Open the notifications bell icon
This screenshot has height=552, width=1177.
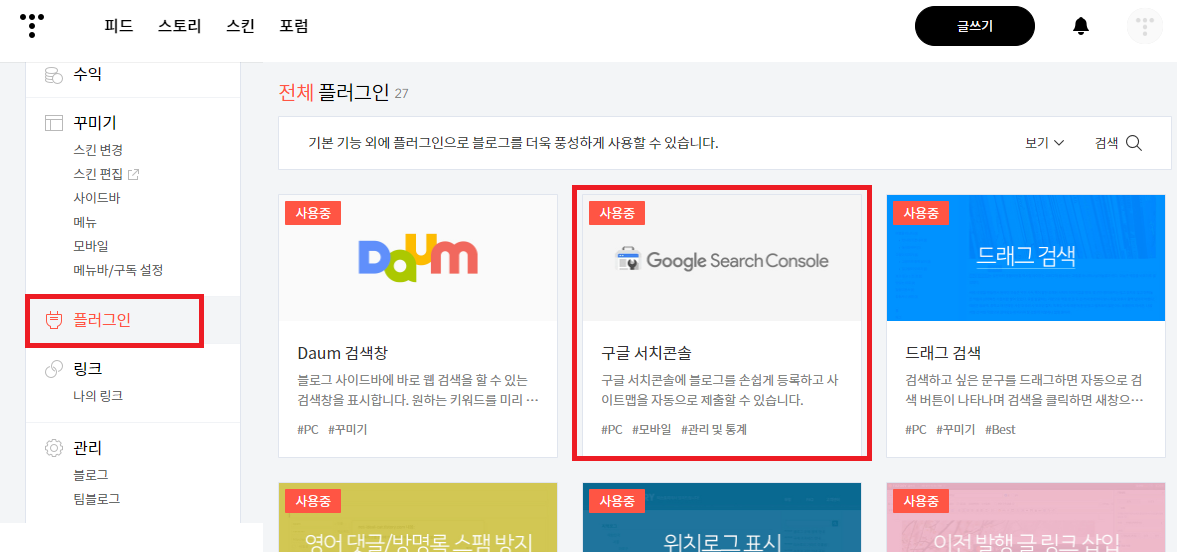click(x=1081, y=26)
